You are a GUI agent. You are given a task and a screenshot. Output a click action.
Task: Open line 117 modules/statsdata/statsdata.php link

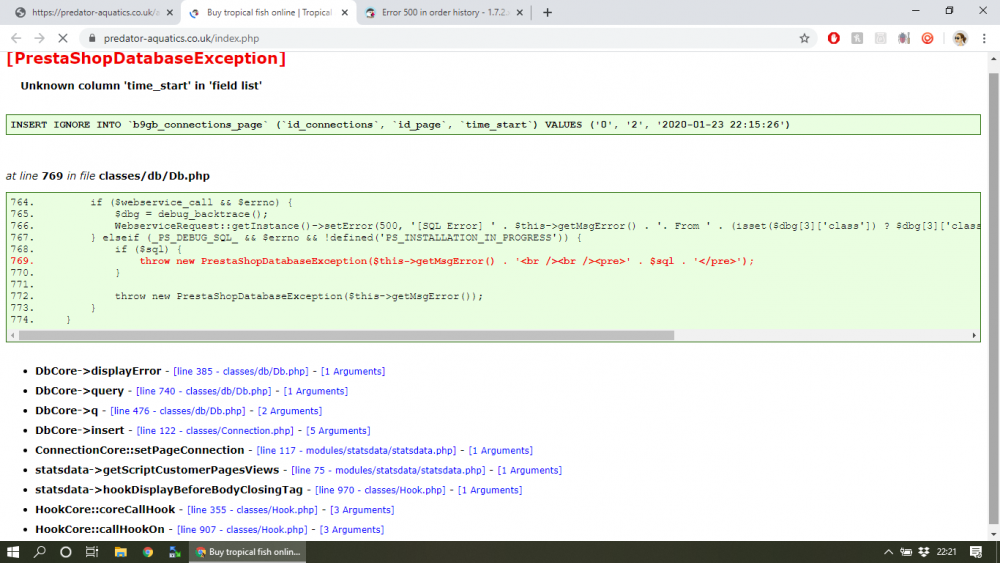[x=356, y=450]
